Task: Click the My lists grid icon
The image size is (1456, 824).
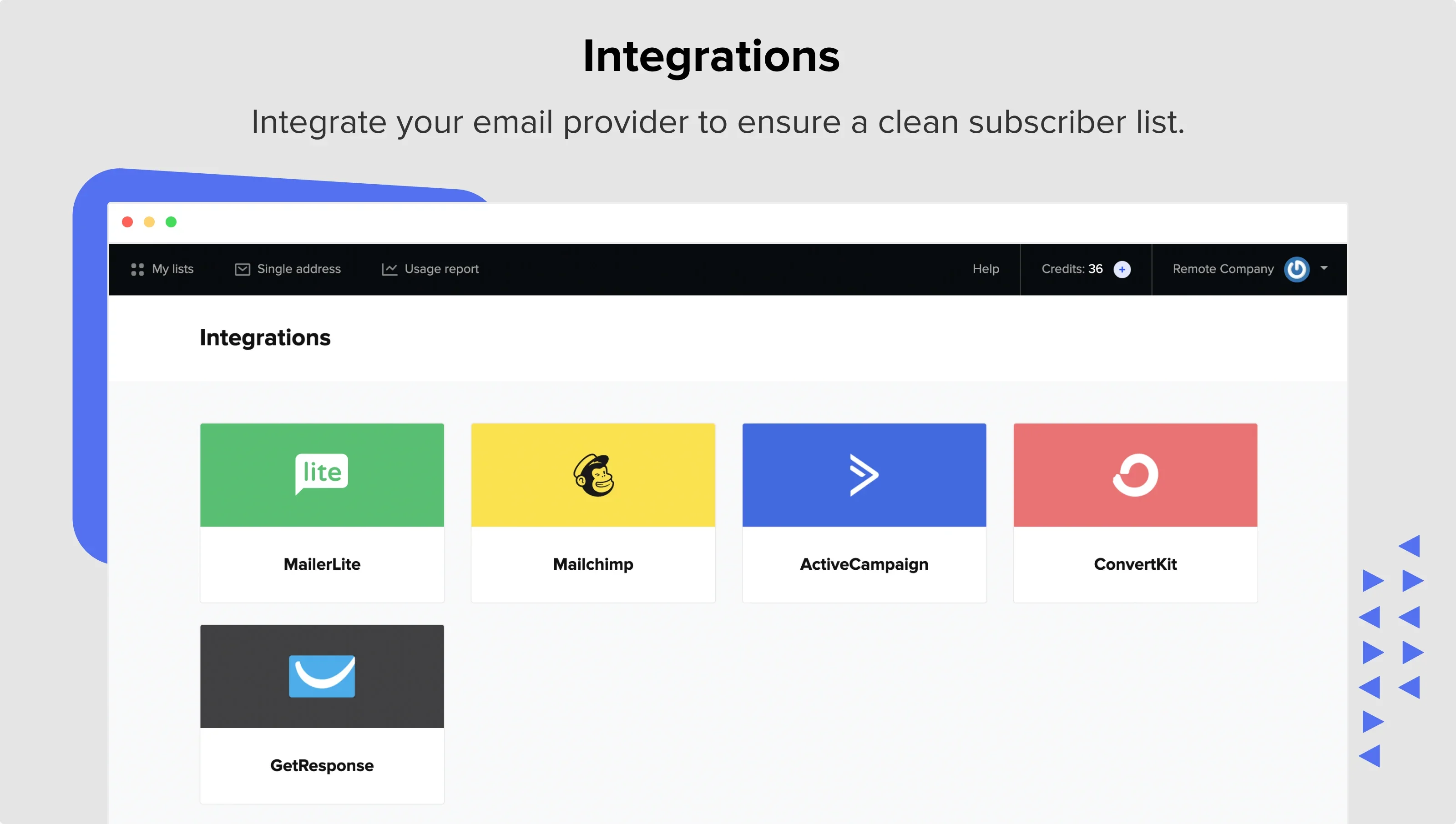Action: point(137,269)
